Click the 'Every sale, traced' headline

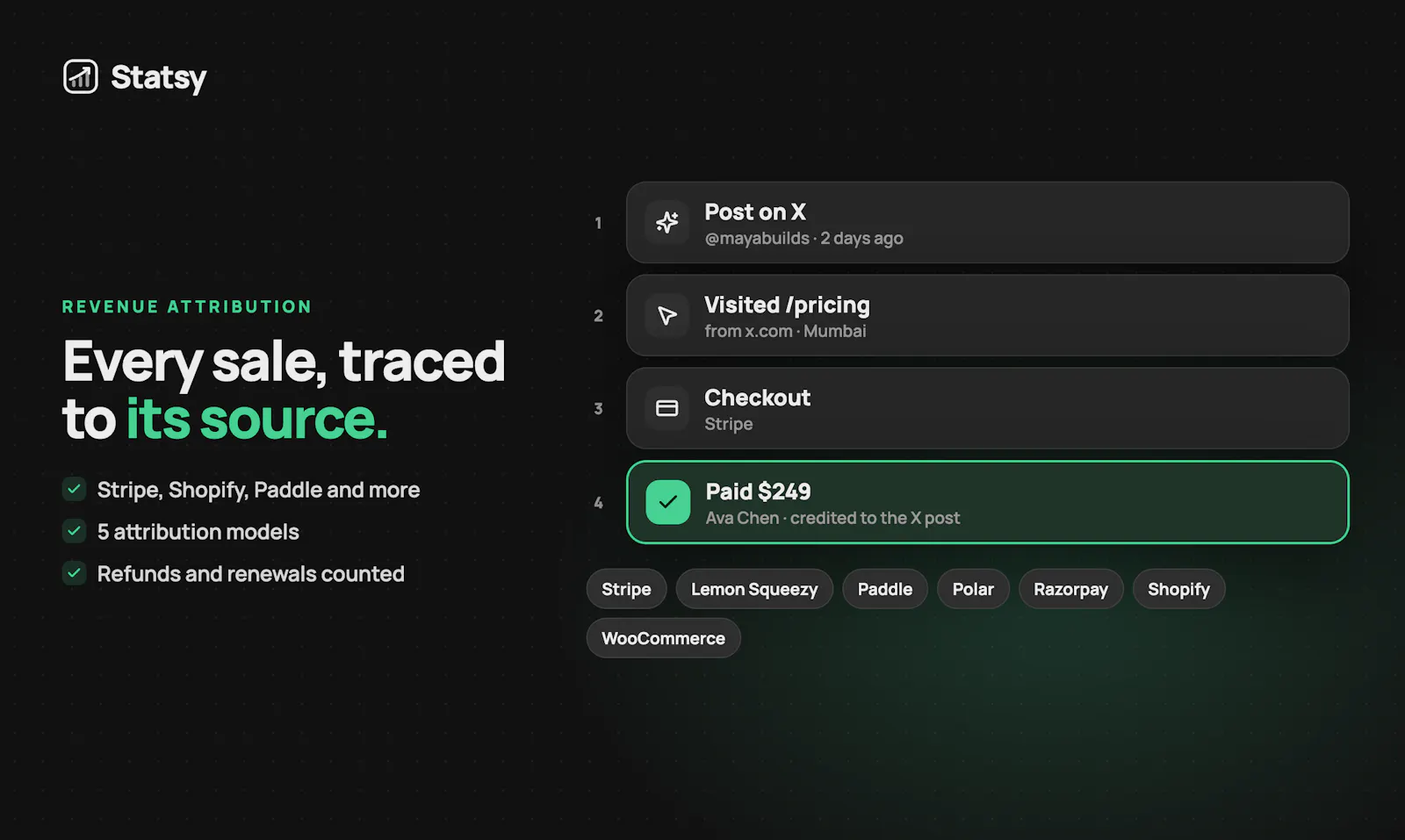pos(284,362)
